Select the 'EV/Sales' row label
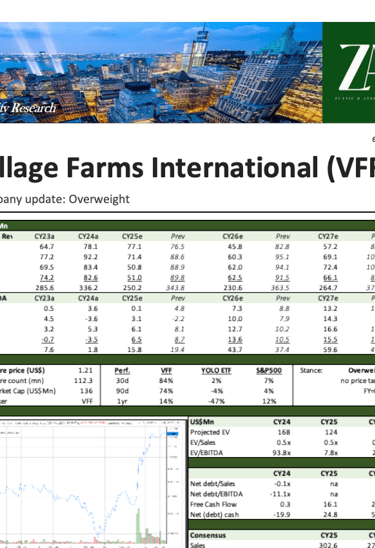Screen dimensions: 375x548 [203, 442]
